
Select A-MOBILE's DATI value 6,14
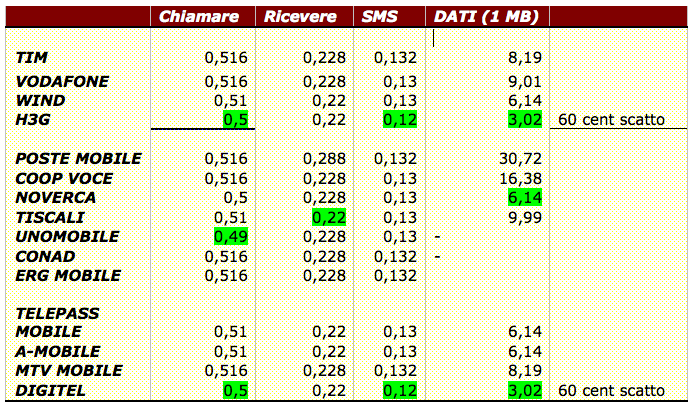[x=525, y=352]
